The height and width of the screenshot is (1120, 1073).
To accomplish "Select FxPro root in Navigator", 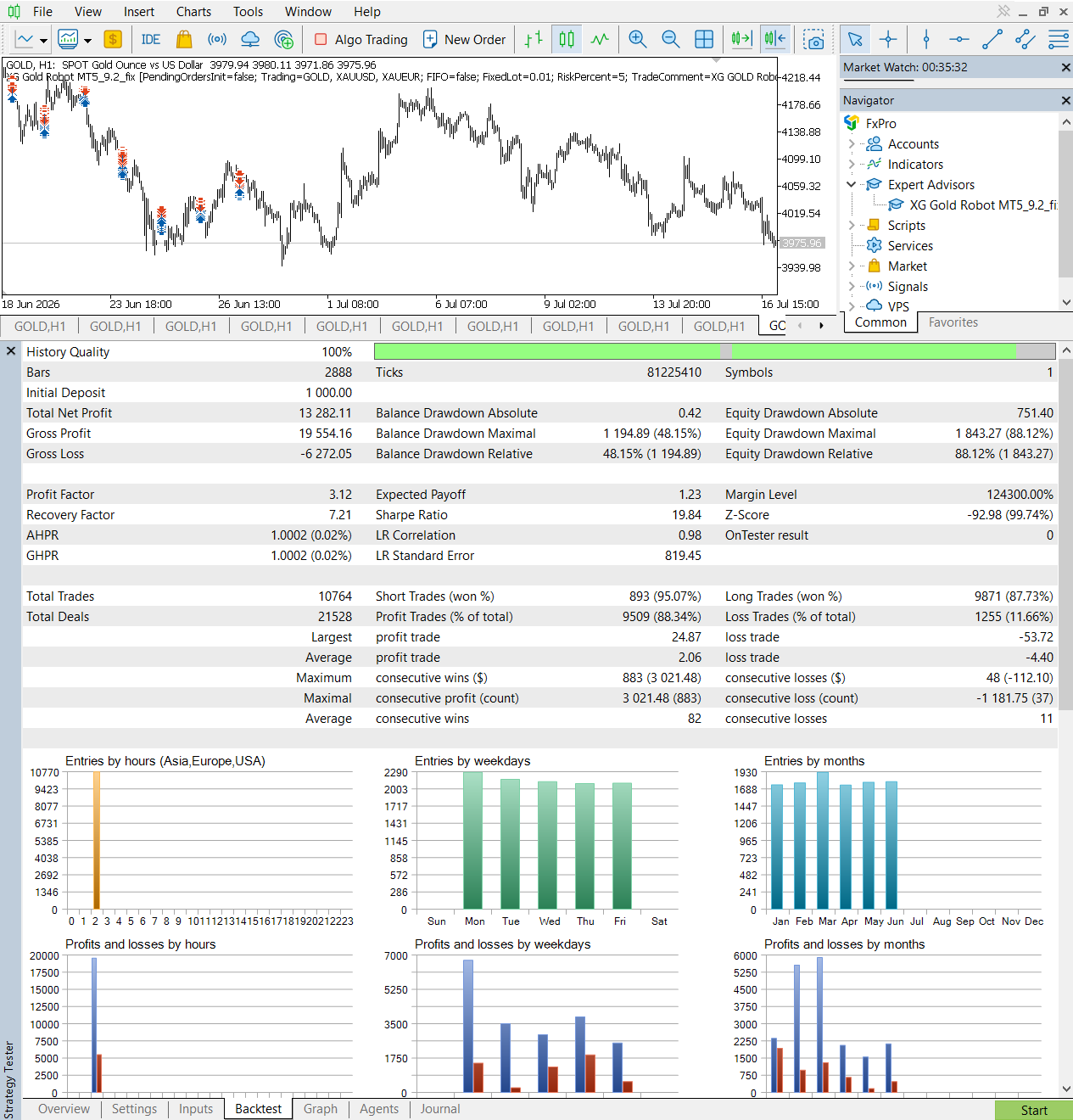I will [880, 124].
